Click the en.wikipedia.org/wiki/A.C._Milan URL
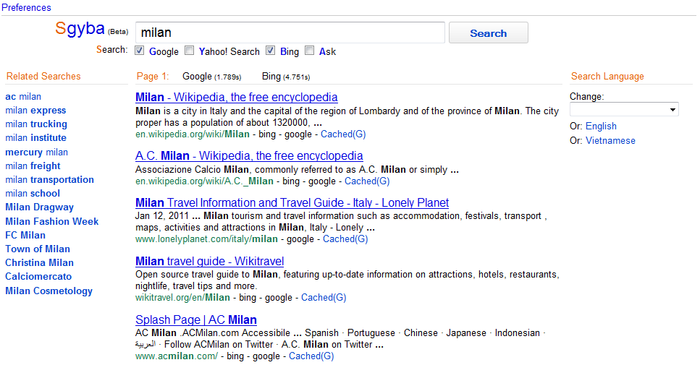Image resolution: width=700 pixels, height=365 pixels. (x=204, y=181)
